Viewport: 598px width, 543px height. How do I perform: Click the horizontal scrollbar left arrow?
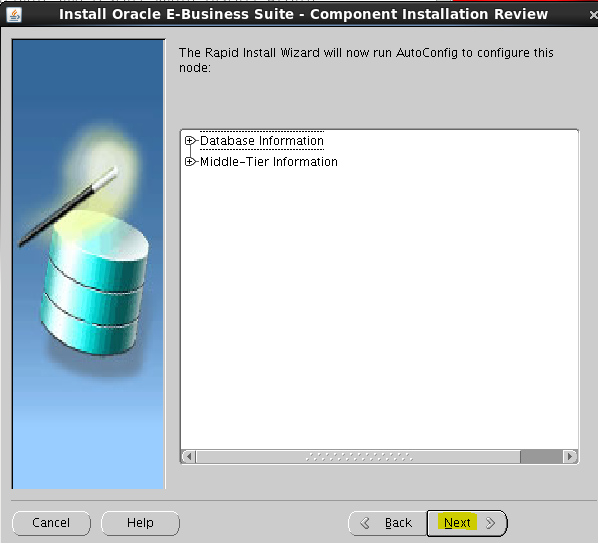[x=189, y=456]
